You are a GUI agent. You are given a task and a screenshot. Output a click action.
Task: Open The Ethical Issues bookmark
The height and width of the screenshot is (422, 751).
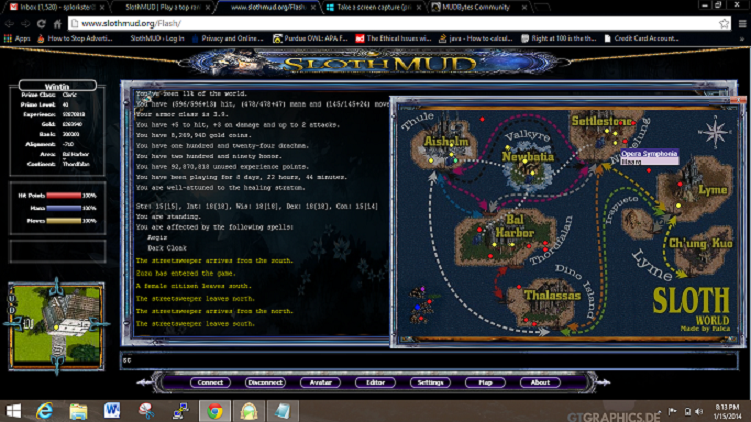393,38
